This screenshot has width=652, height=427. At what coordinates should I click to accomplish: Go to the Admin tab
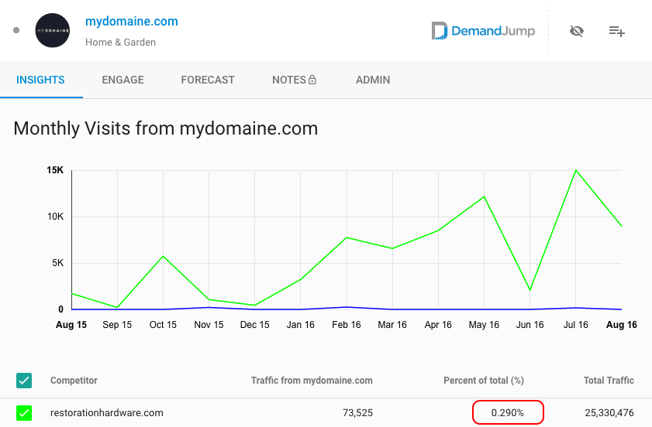(373, 80)
